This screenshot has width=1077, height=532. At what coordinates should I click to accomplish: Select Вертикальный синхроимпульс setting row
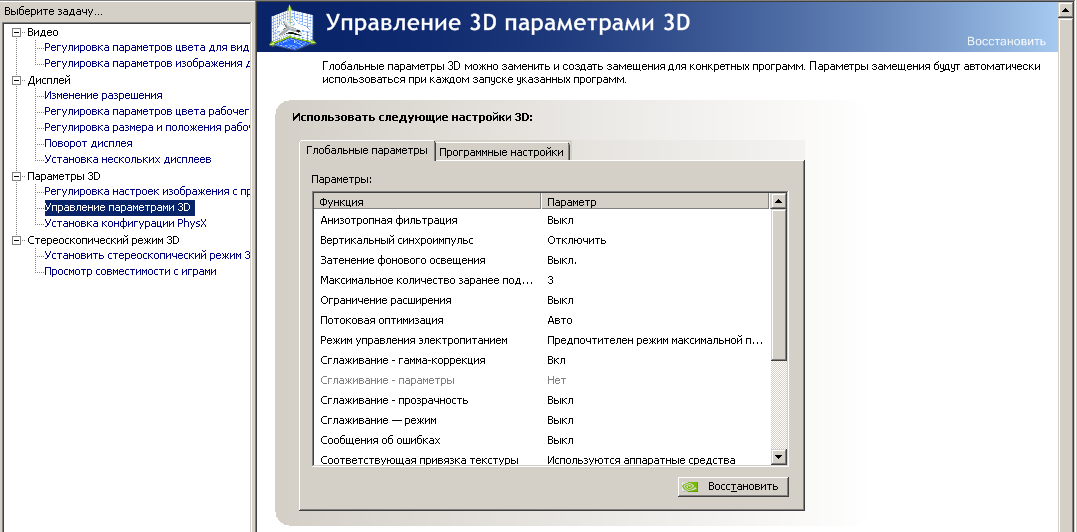(542, 240)
